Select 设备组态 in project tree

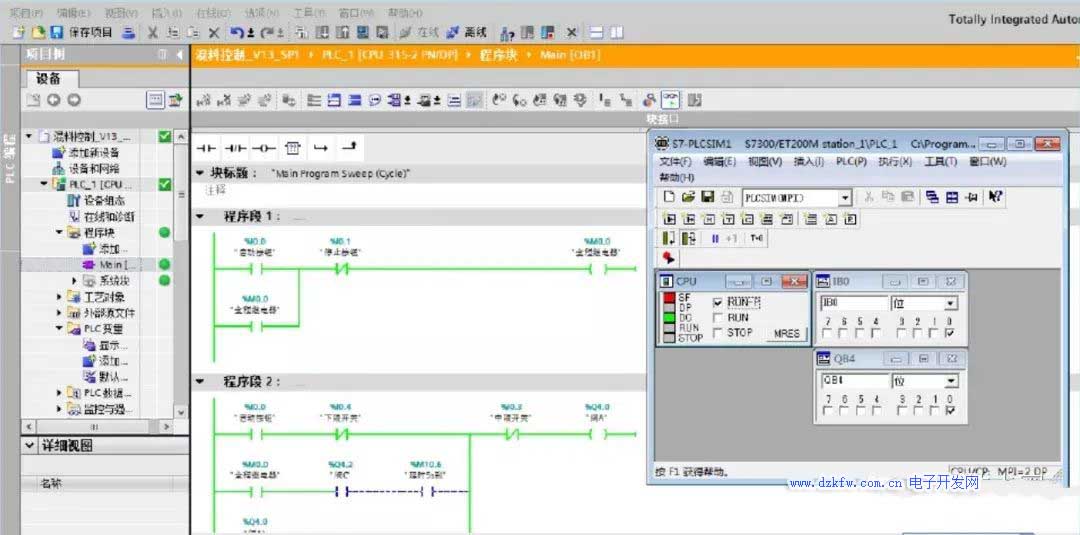pos(96,200)
